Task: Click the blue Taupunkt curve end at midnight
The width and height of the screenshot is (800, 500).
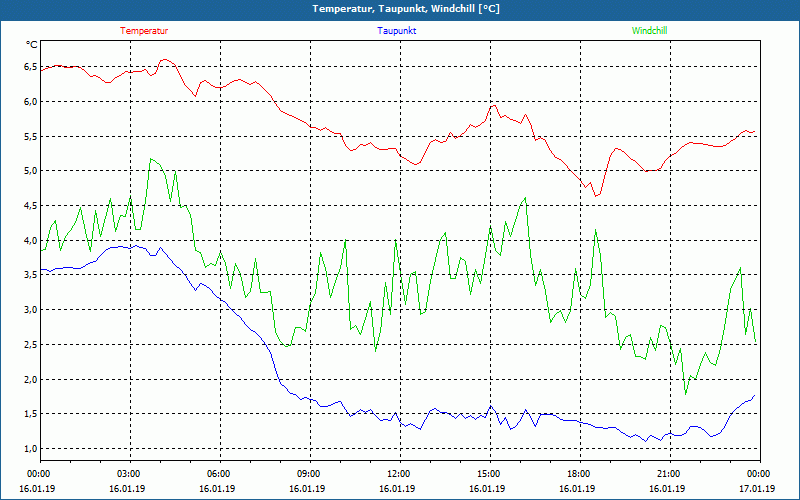Action: [754, 395]
